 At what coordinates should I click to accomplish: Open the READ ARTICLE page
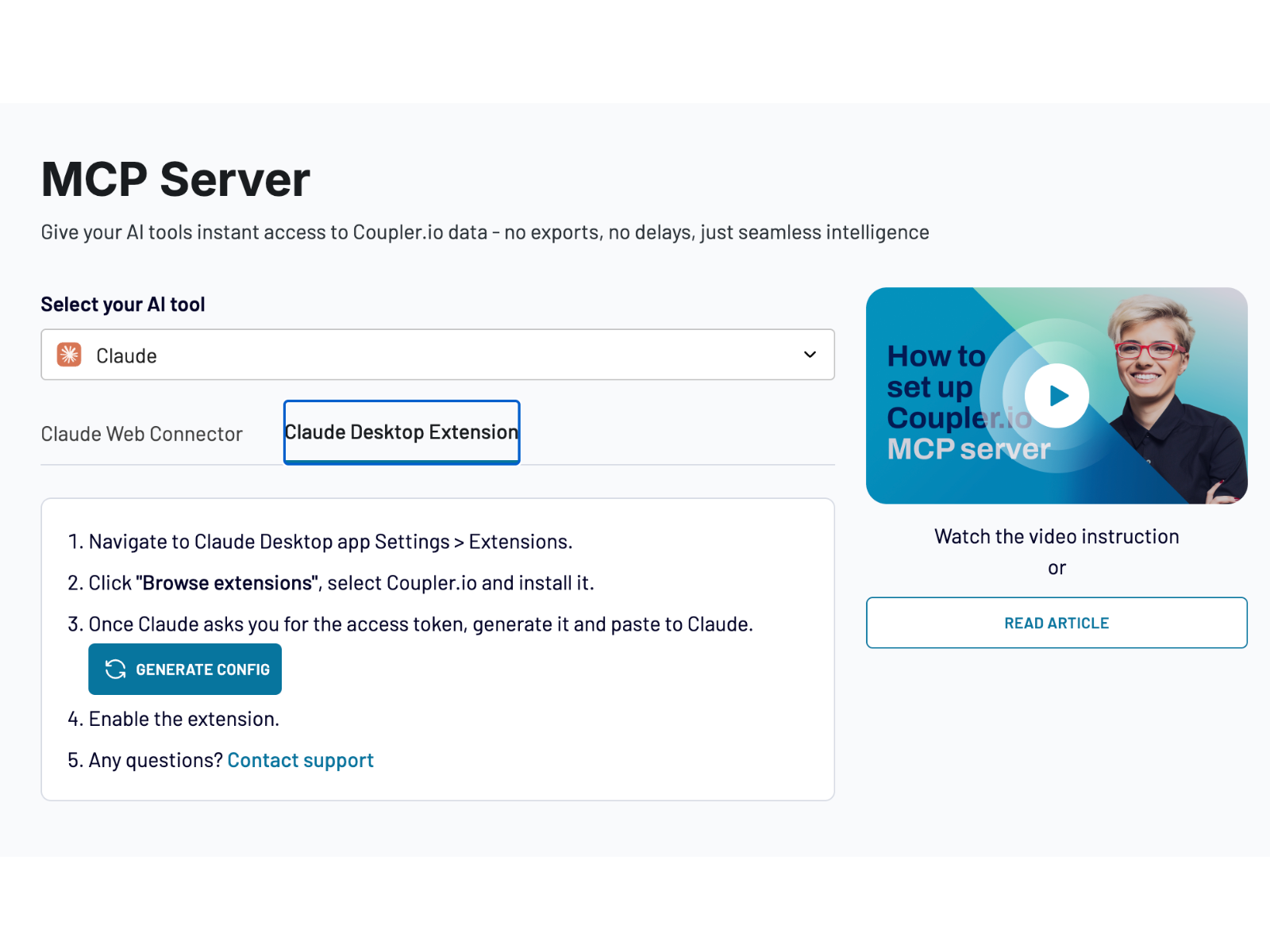pos(1056,623)
